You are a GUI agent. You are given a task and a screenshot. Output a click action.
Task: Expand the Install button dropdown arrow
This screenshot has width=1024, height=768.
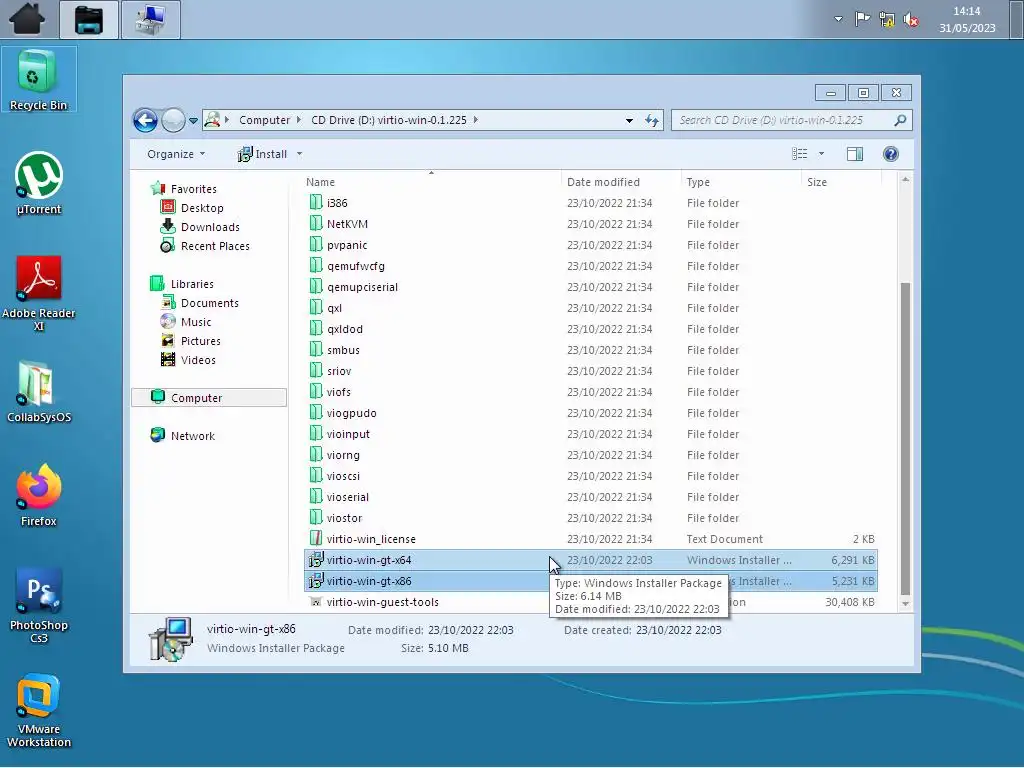[300, 154]
